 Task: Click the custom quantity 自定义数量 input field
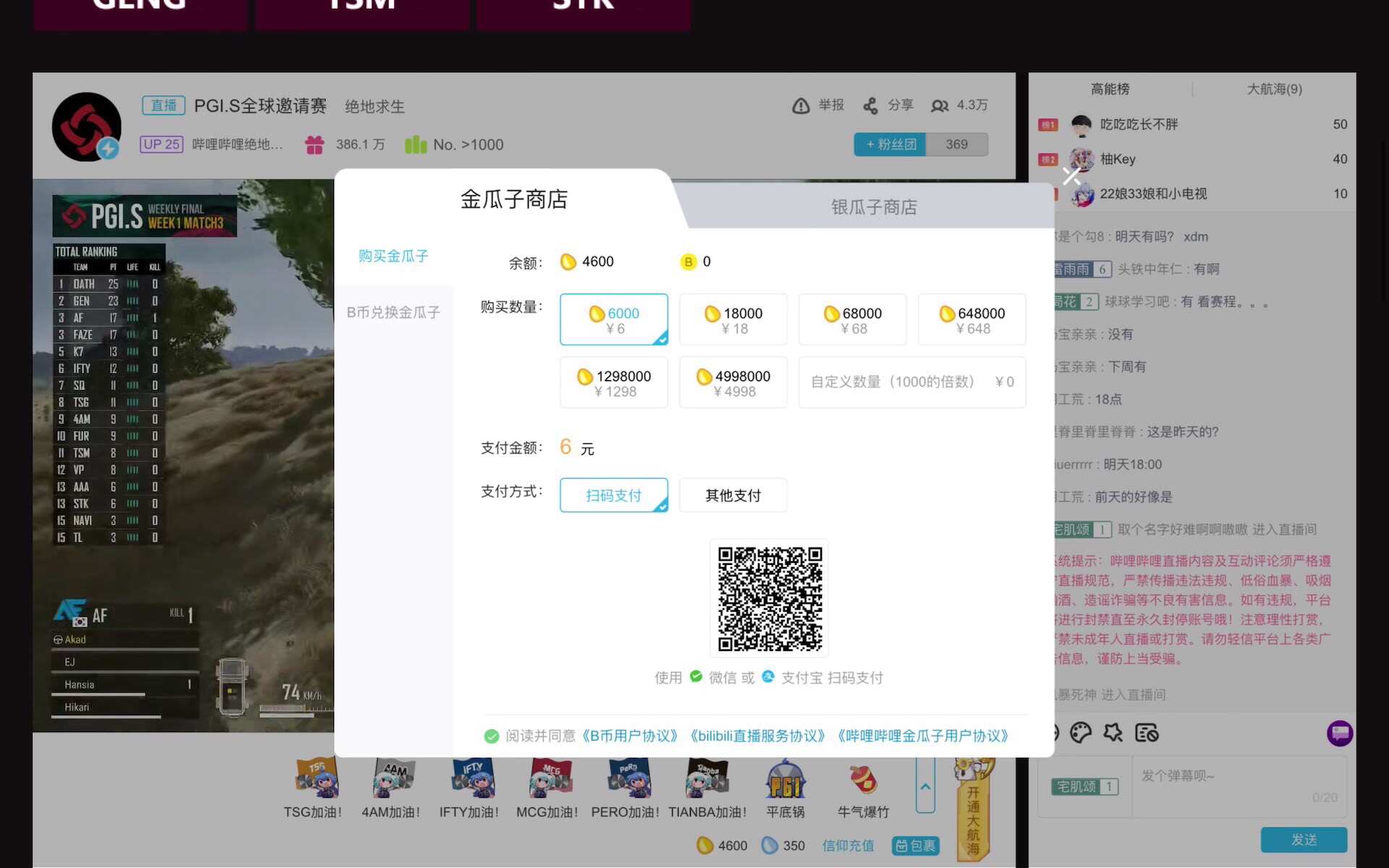coord(912,383)
